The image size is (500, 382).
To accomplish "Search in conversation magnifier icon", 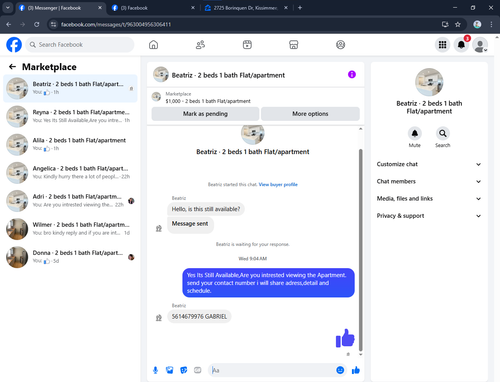I will [443, 133].
